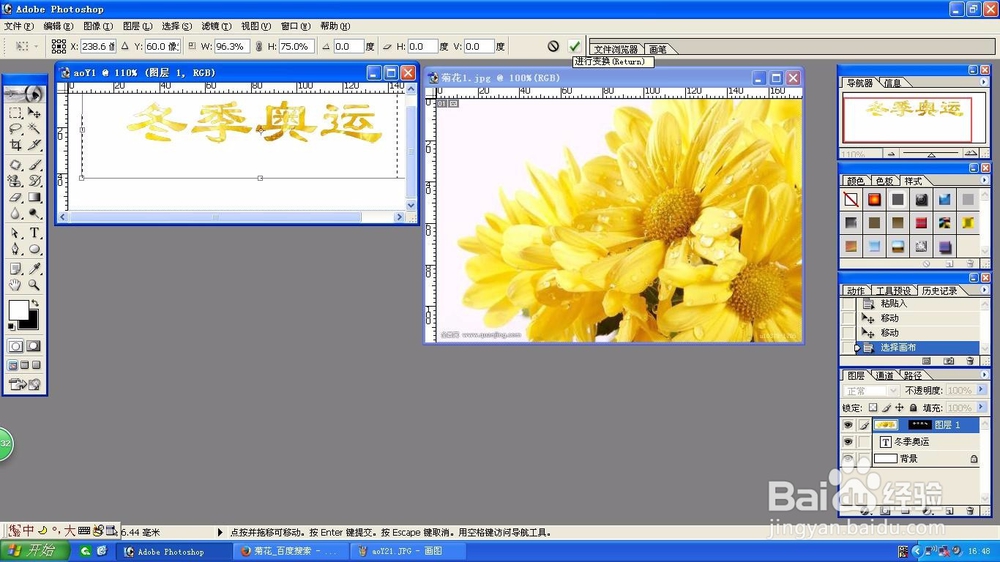Toggle lock transparent pixels
The height and width of the screenshot is (562, 1000).
click(873, 408)
